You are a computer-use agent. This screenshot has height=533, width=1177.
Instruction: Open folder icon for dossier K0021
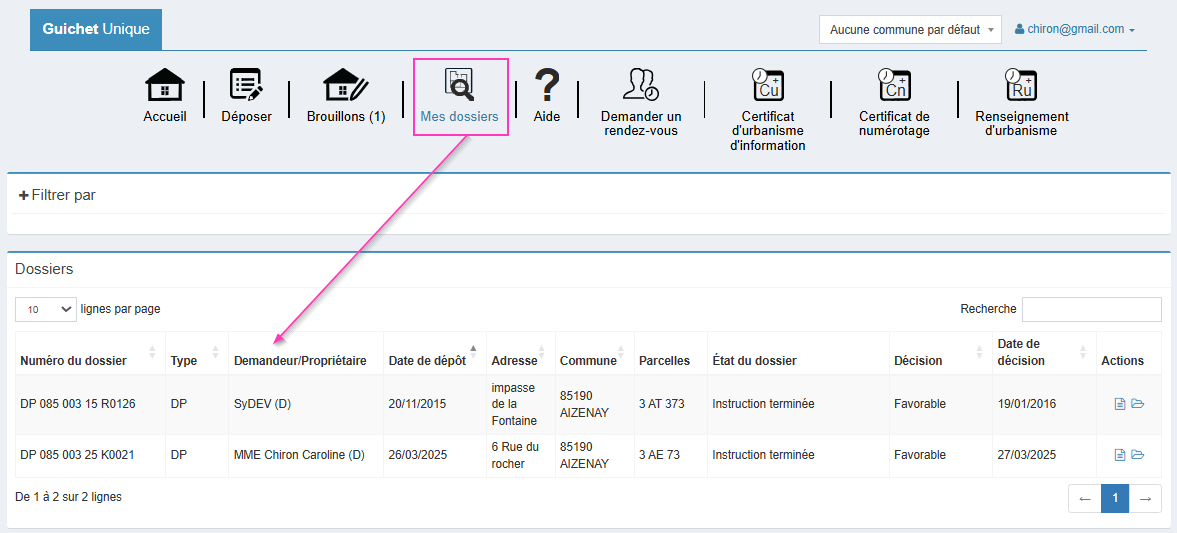[x=1138, y=455]
